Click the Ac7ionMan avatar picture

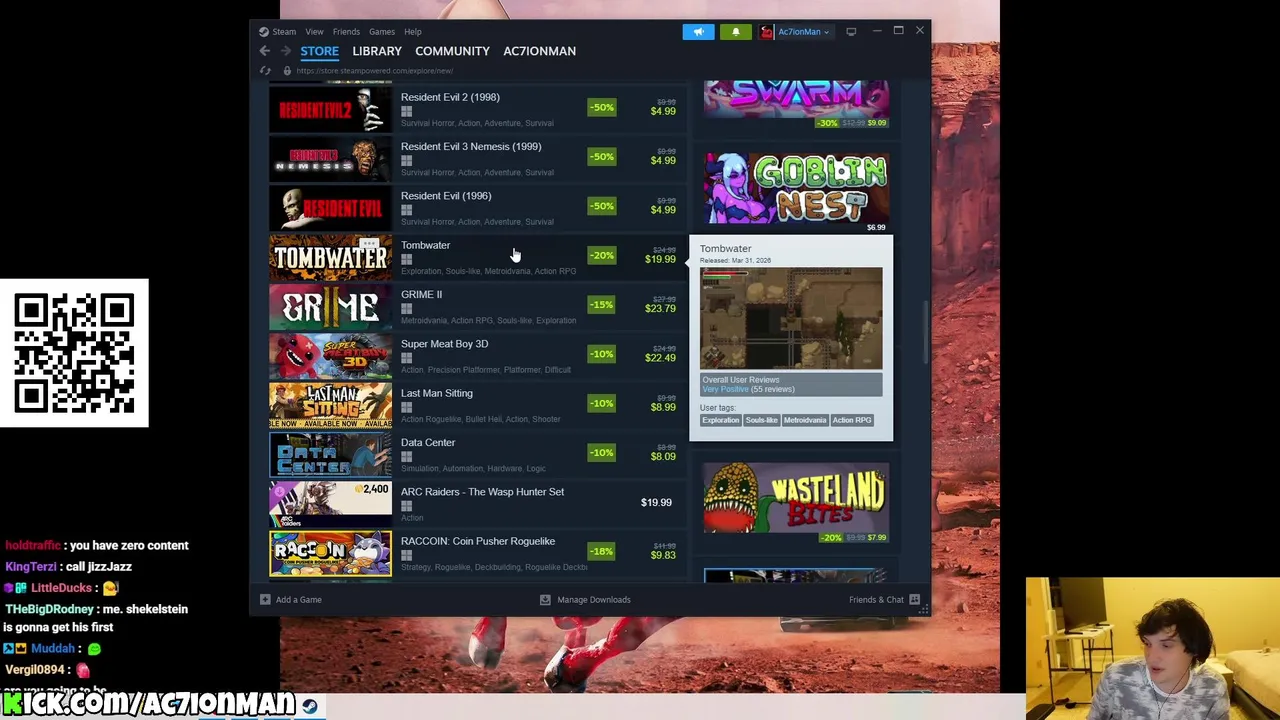coord(767,32)
